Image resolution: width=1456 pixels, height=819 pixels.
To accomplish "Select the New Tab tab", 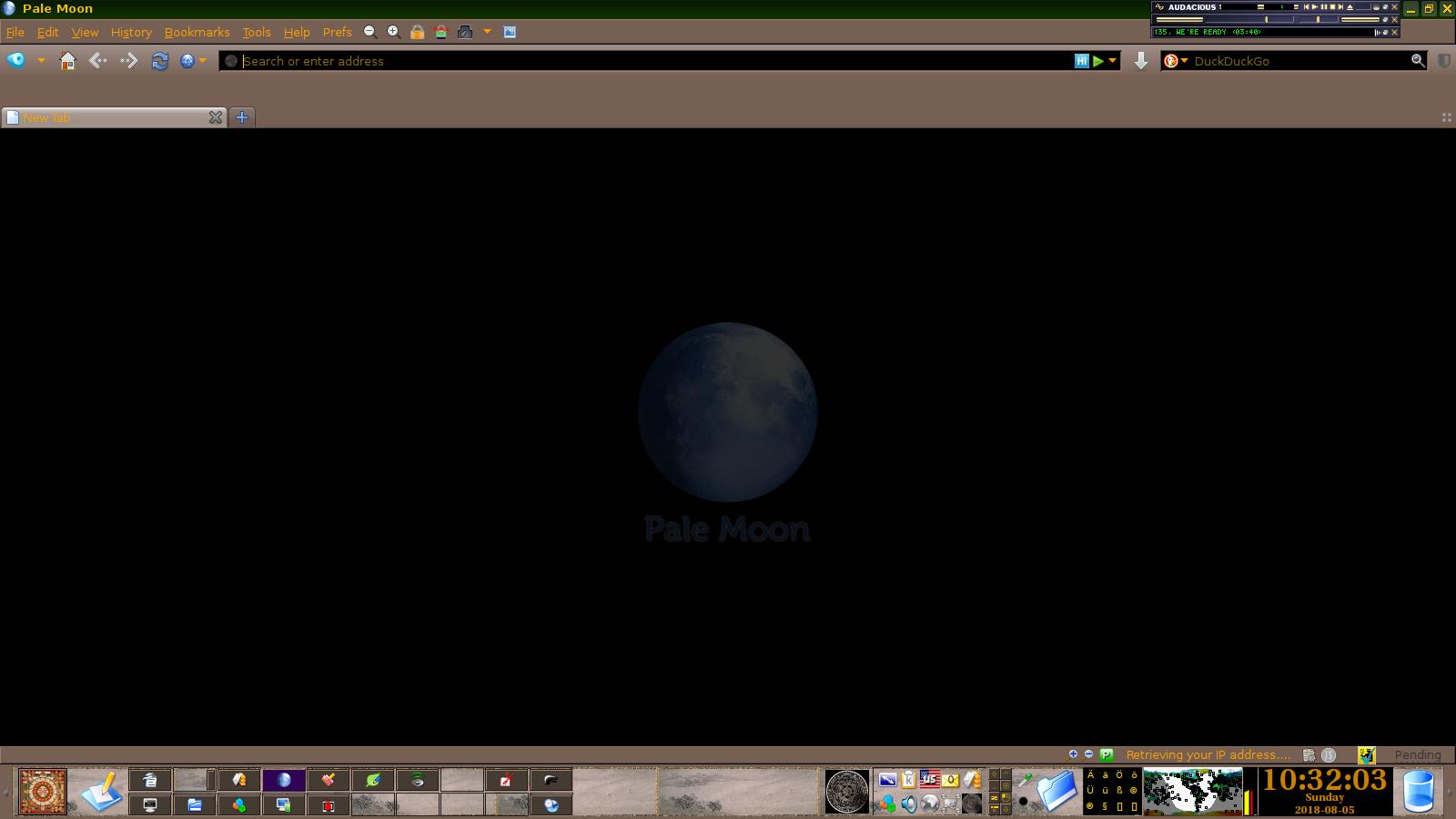I will (114, 117).
